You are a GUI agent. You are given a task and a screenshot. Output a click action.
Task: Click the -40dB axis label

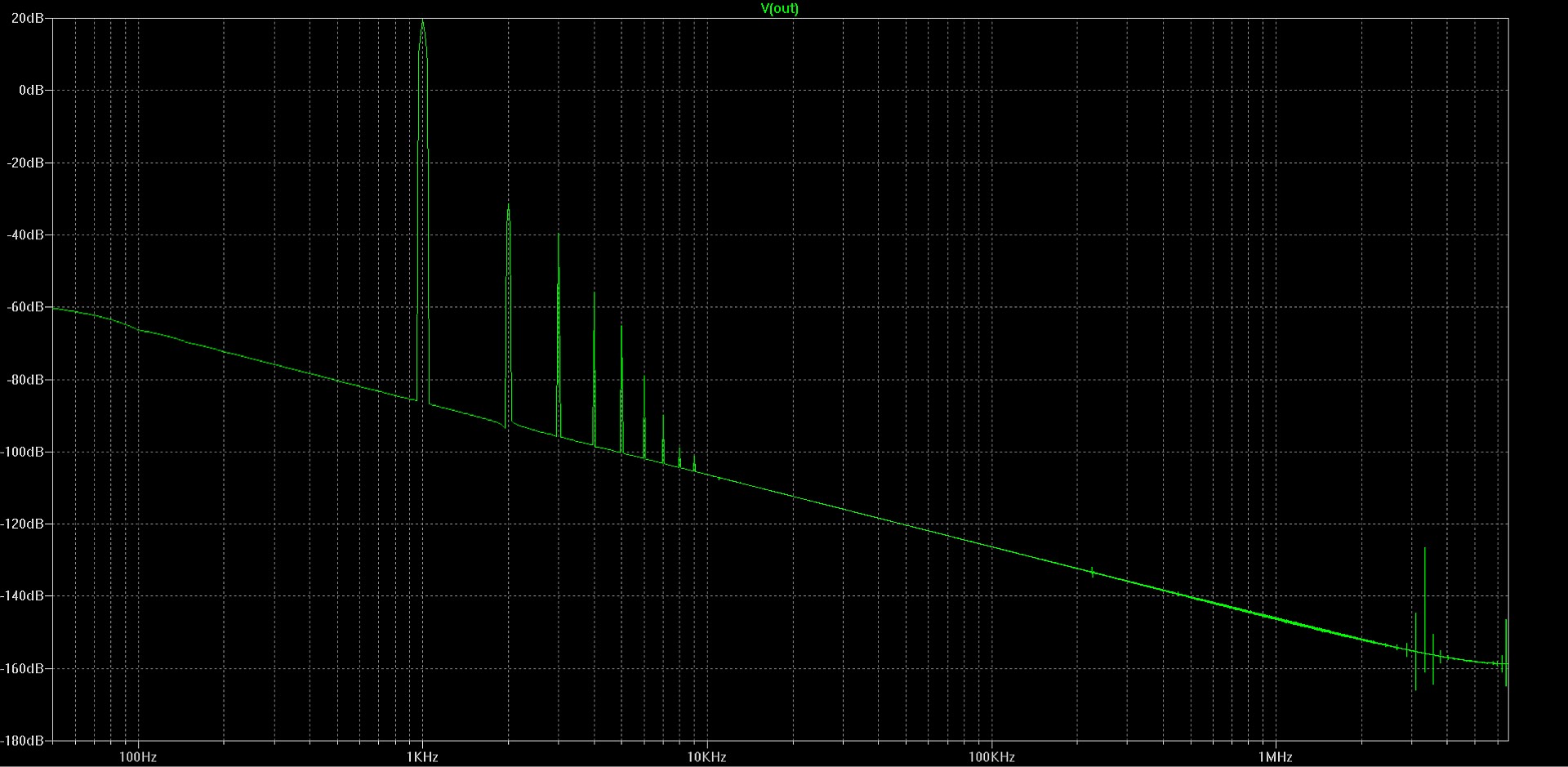tap(25, 234)
